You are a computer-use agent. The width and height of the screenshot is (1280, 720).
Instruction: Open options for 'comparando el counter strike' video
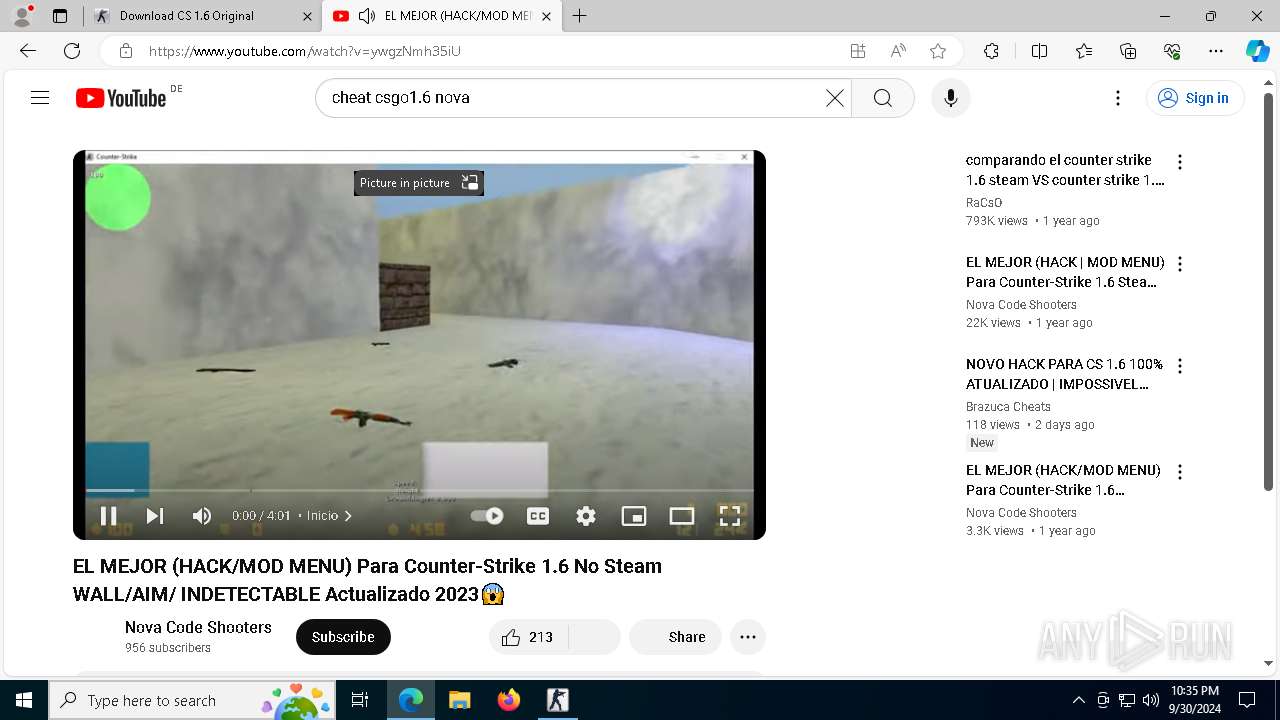click(1180, 162)
